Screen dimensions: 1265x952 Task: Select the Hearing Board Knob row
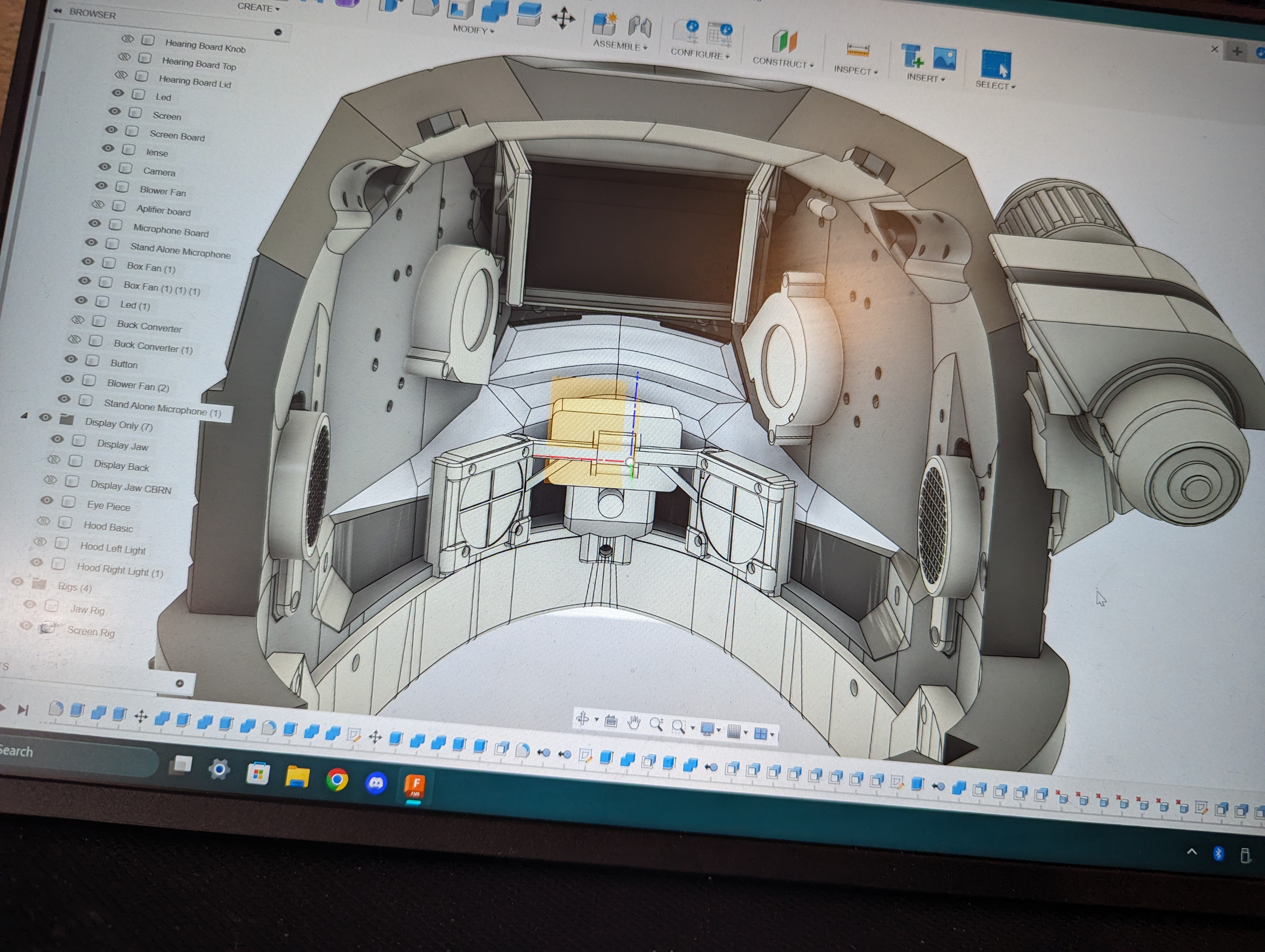coord(205,46)
